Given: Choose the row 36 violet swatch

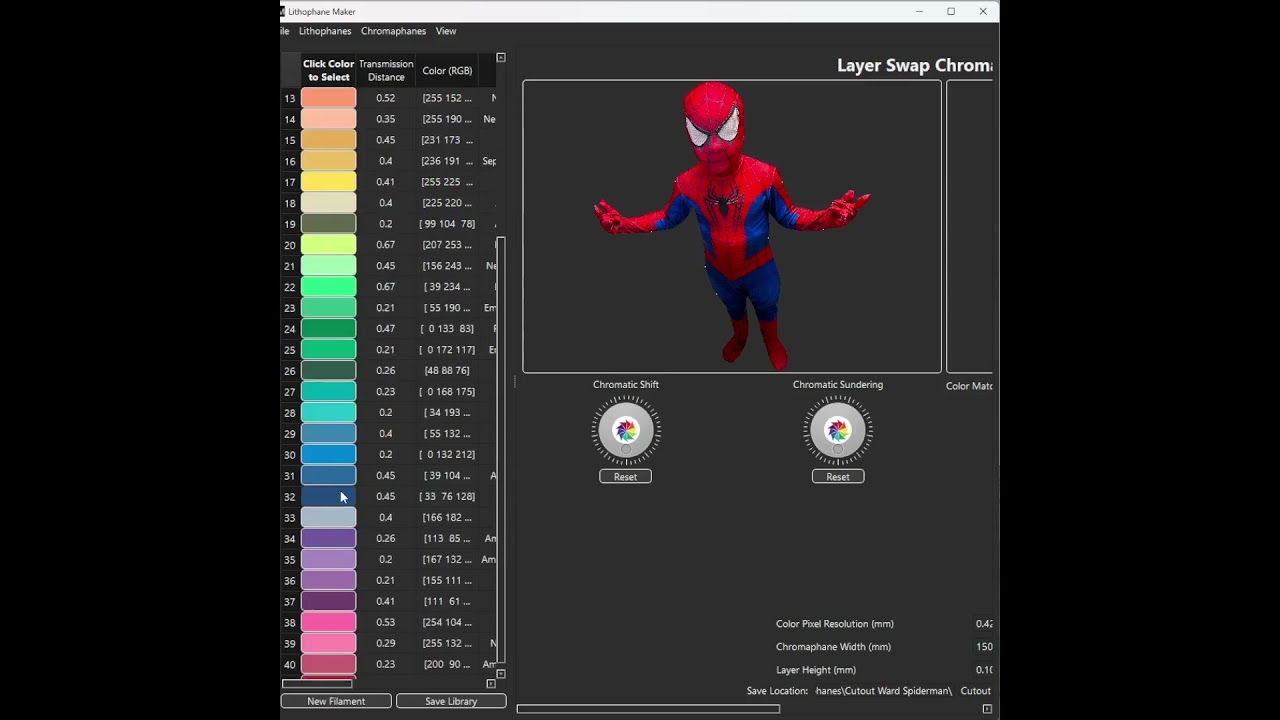Looking at the screenshot, I should click(328, 581).
